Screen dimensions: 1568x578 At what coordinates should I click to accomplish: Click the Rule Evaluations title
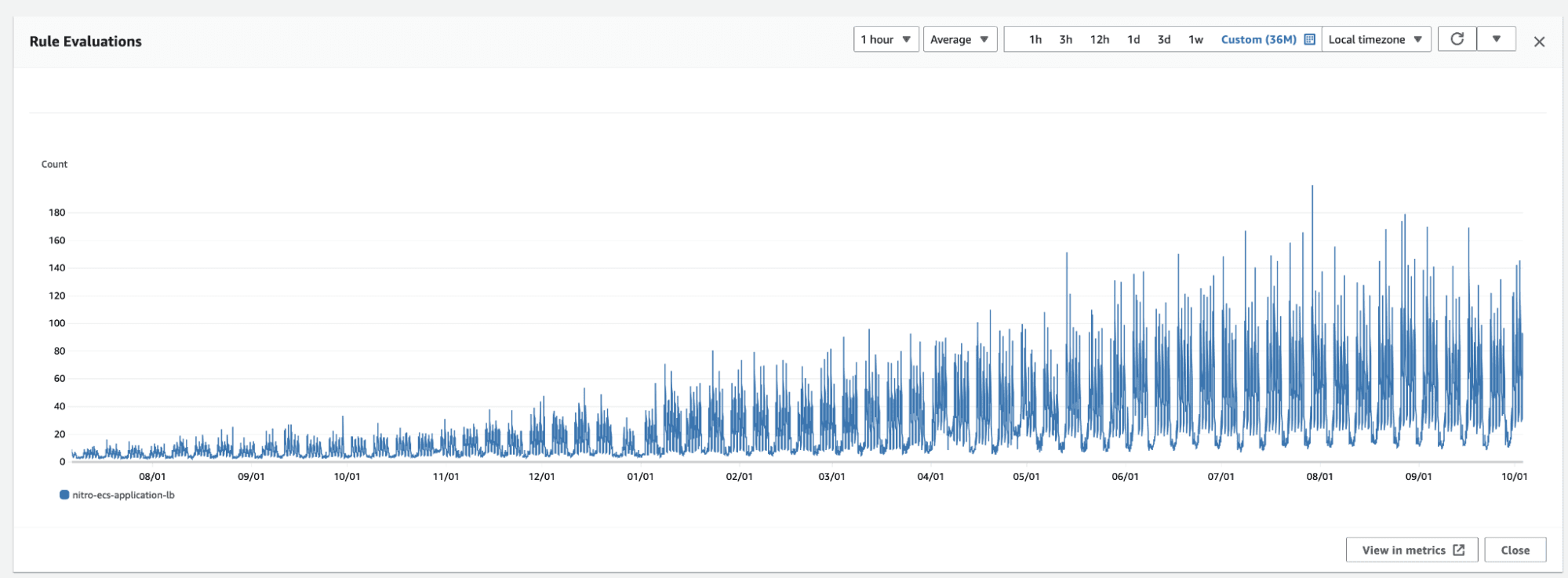pyautogui.click(x=85, y=42)
